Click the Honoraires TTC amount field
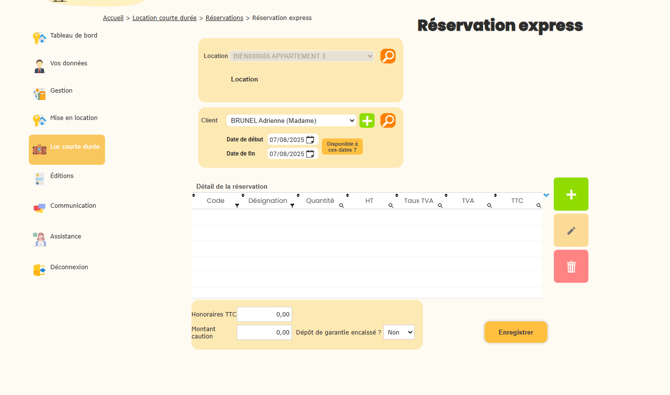Viewport: 670px width, 395px height. coord(264,314)
